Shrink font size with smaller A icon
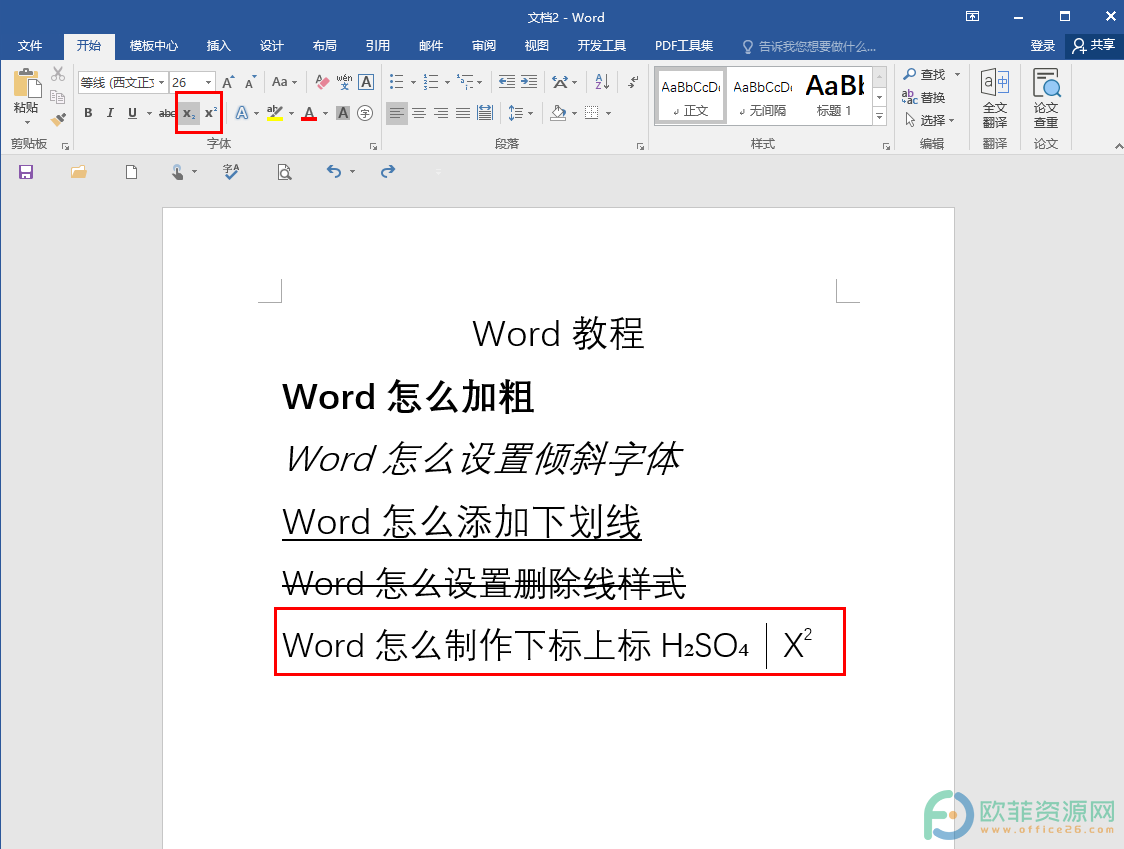This screenshot has height=849, width=1124. pos(250,82)
